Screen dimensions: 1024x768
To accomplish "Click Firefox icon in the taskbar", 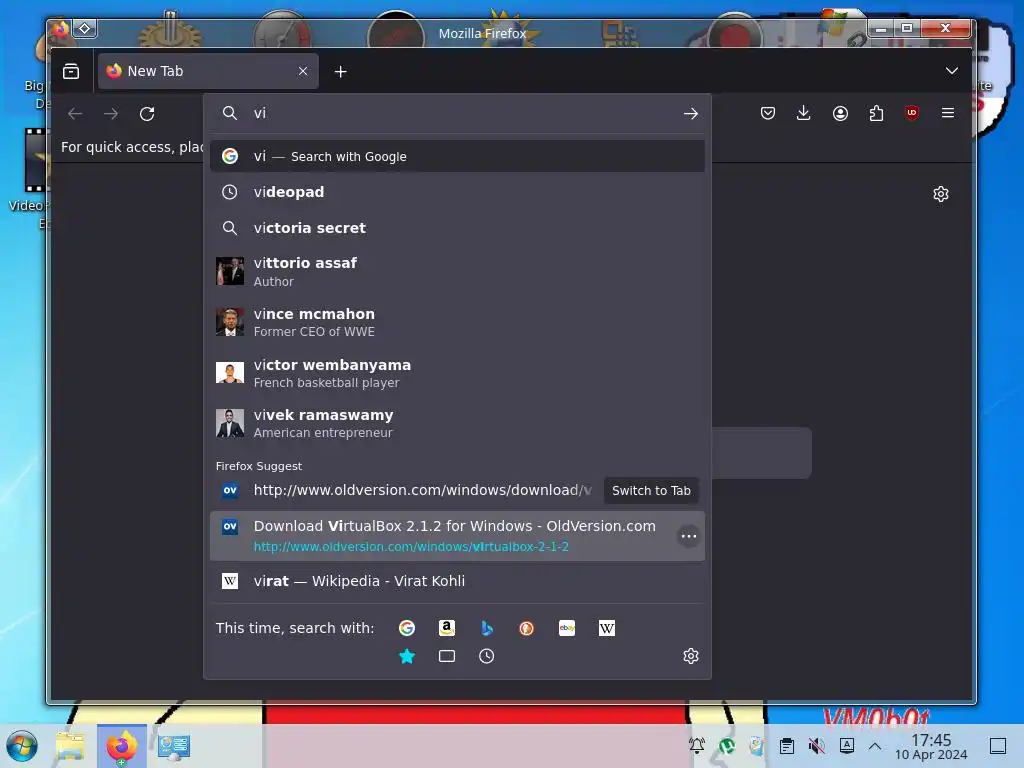I will [121, 746].
